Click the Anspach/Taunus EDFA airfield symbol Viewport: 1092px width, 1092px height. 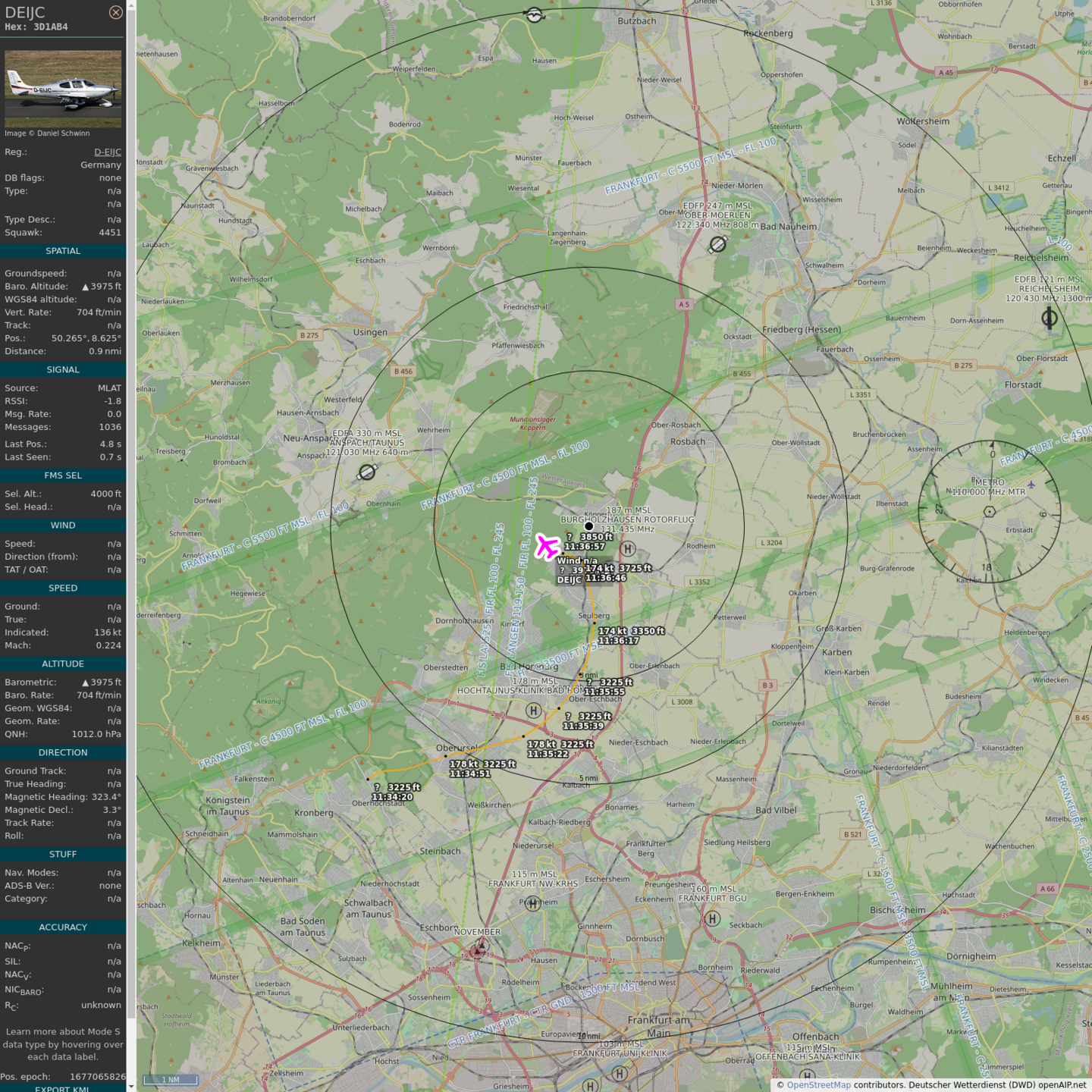pos(367,472)
